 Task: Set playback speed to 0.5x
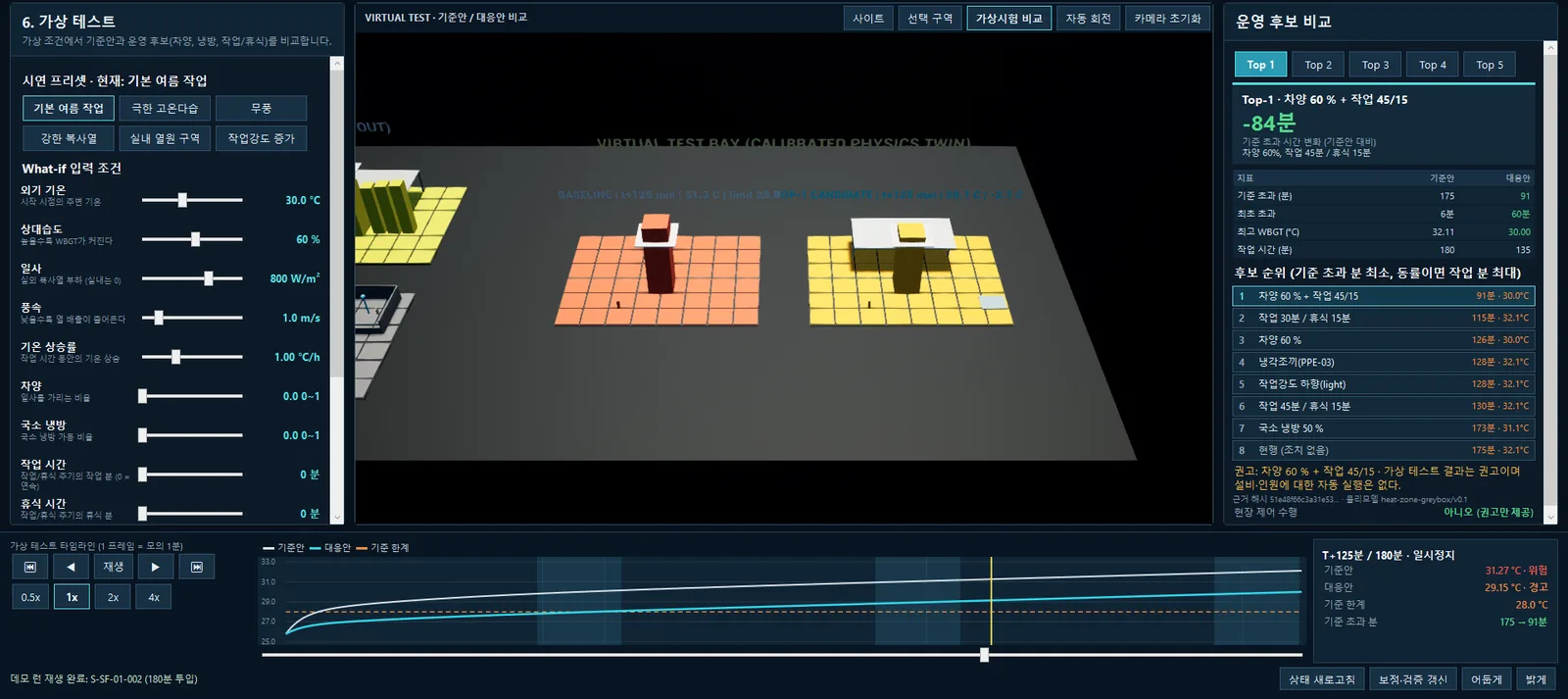coord(30,597)
